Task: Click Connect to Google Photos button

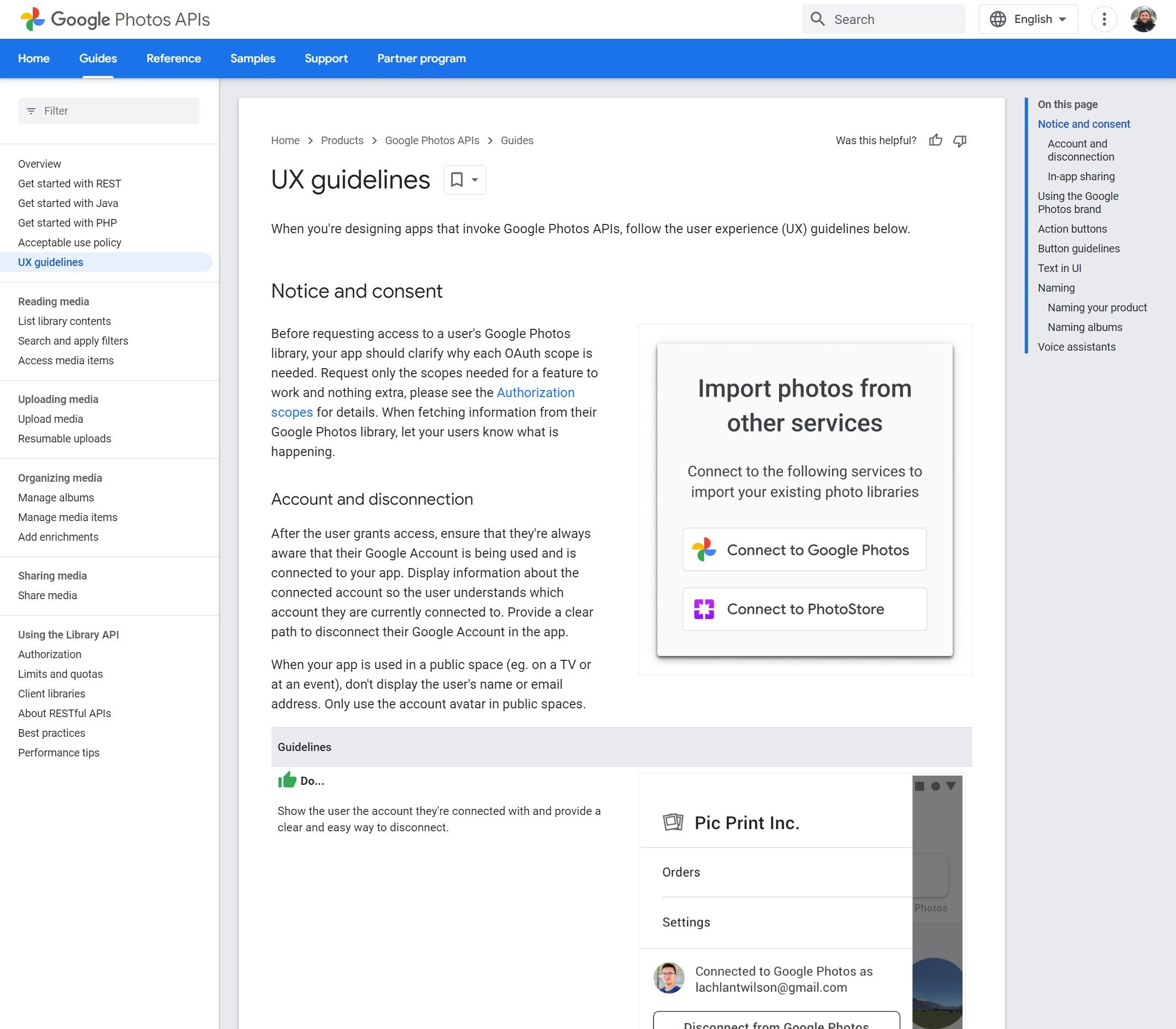Action: (x=804, y=549)
